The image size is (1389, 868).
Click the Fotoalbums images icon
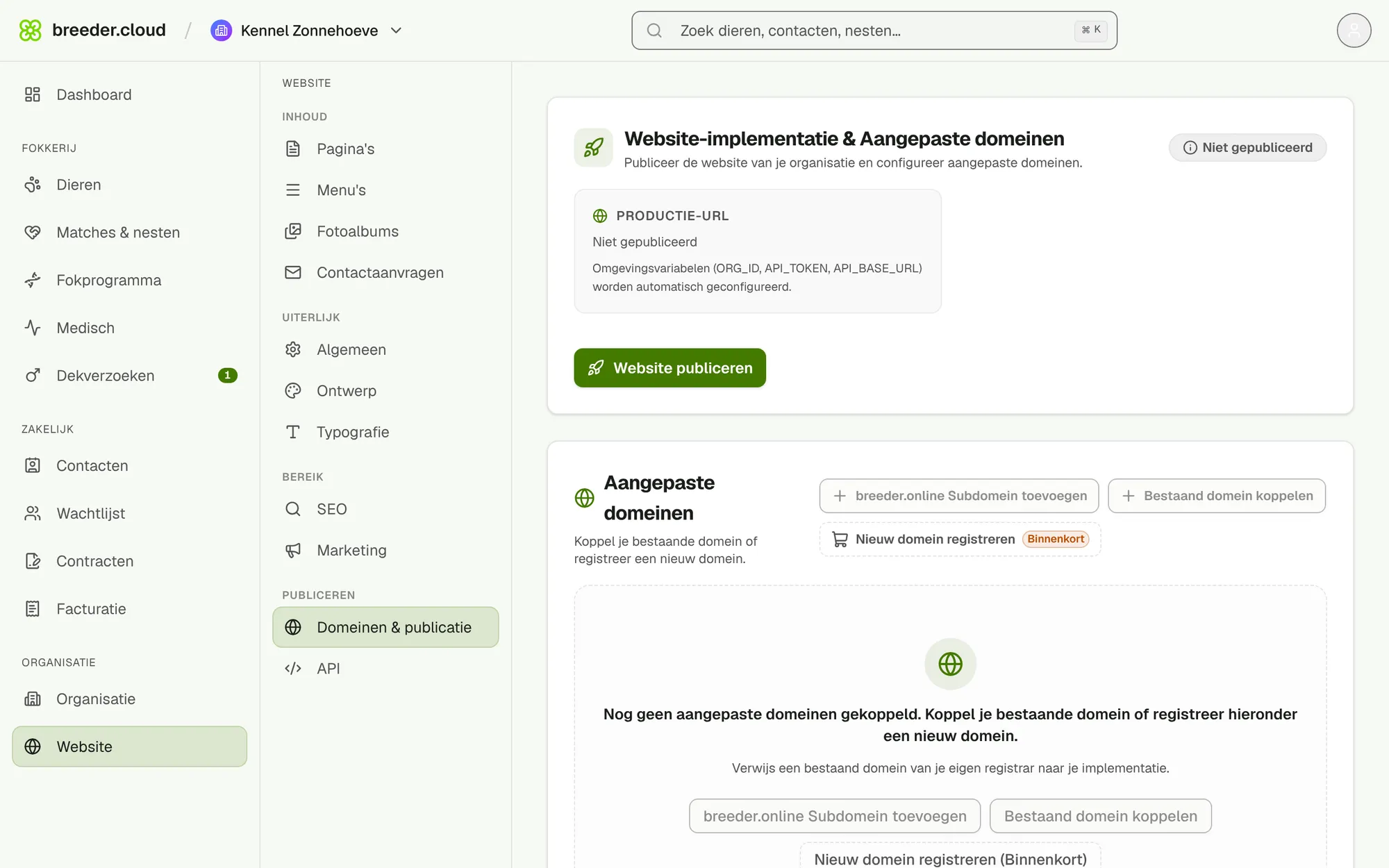click(293, 231)
